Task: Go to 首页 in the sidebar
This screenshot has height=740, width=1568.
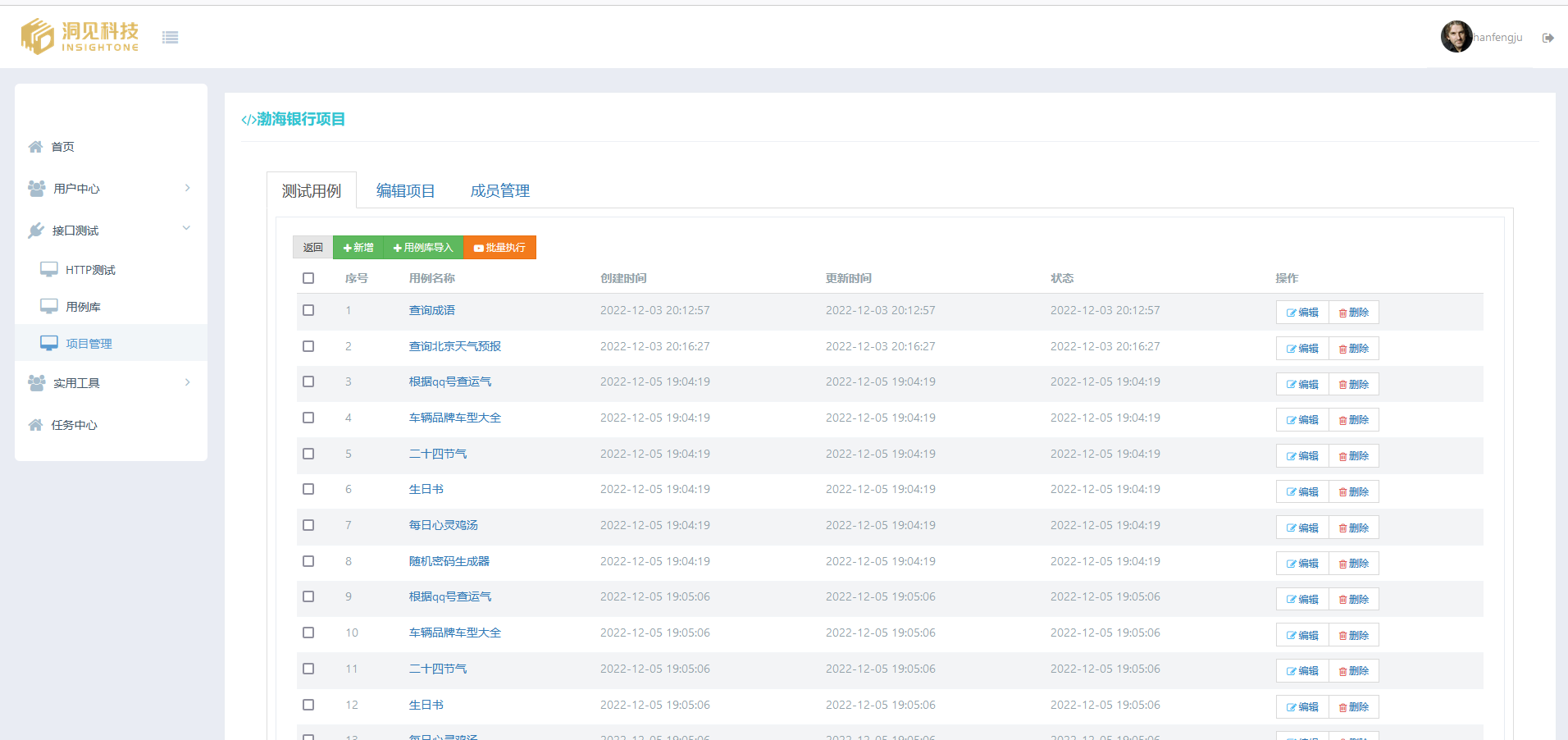Action: 62,147
